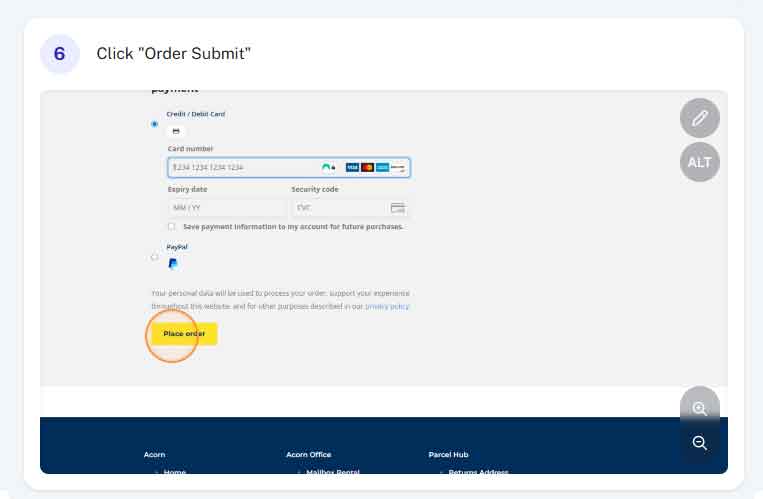The width and height of the screenshot is (763, 499).
Task: Open the privacy policy link
Action: coord(387,306)
